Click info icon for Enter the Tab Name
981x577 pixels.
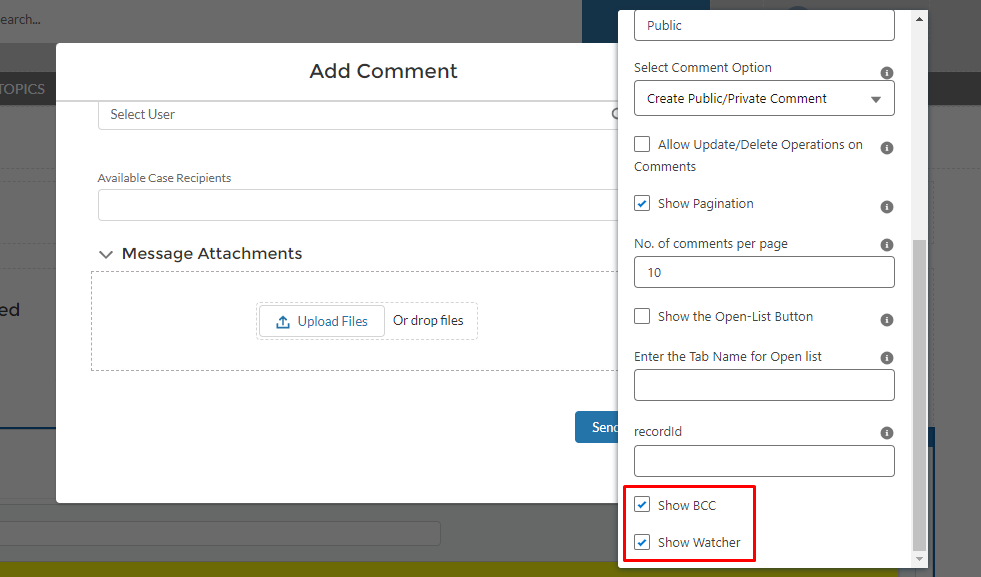click(886, 358)
